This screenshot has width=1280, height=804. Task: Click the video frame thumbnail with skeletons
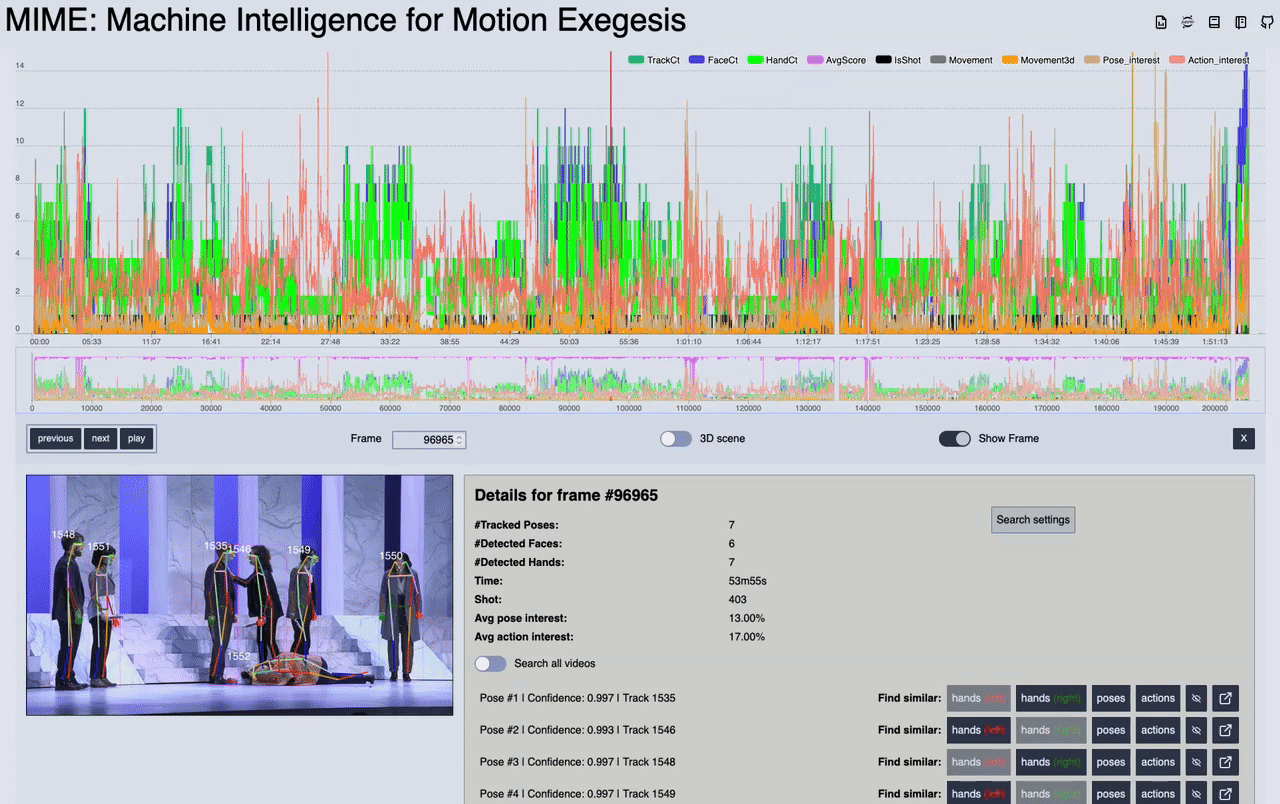point(240,595)
